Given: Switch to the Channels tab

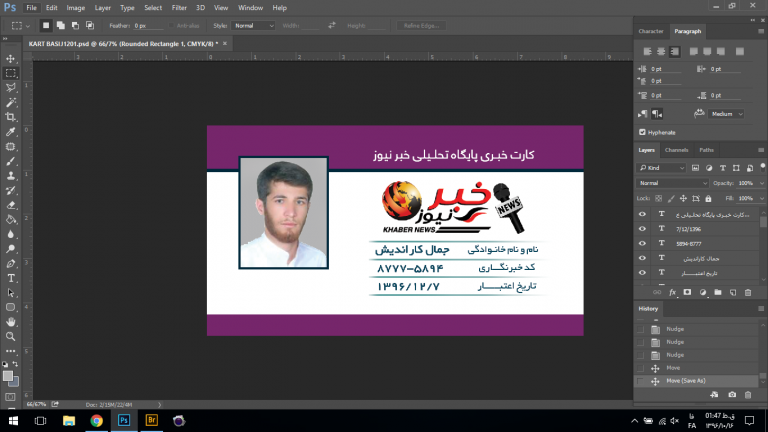Looking at the screenshot, I should (x=676, y=150).
